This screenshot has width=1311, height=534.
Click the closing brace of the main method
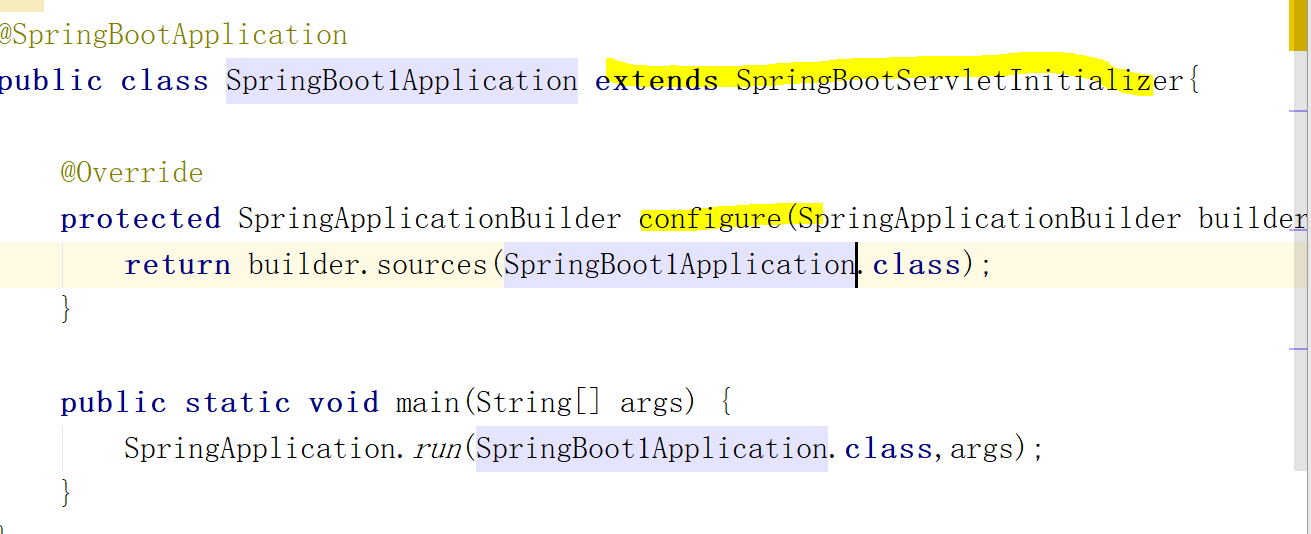point(67,494)
